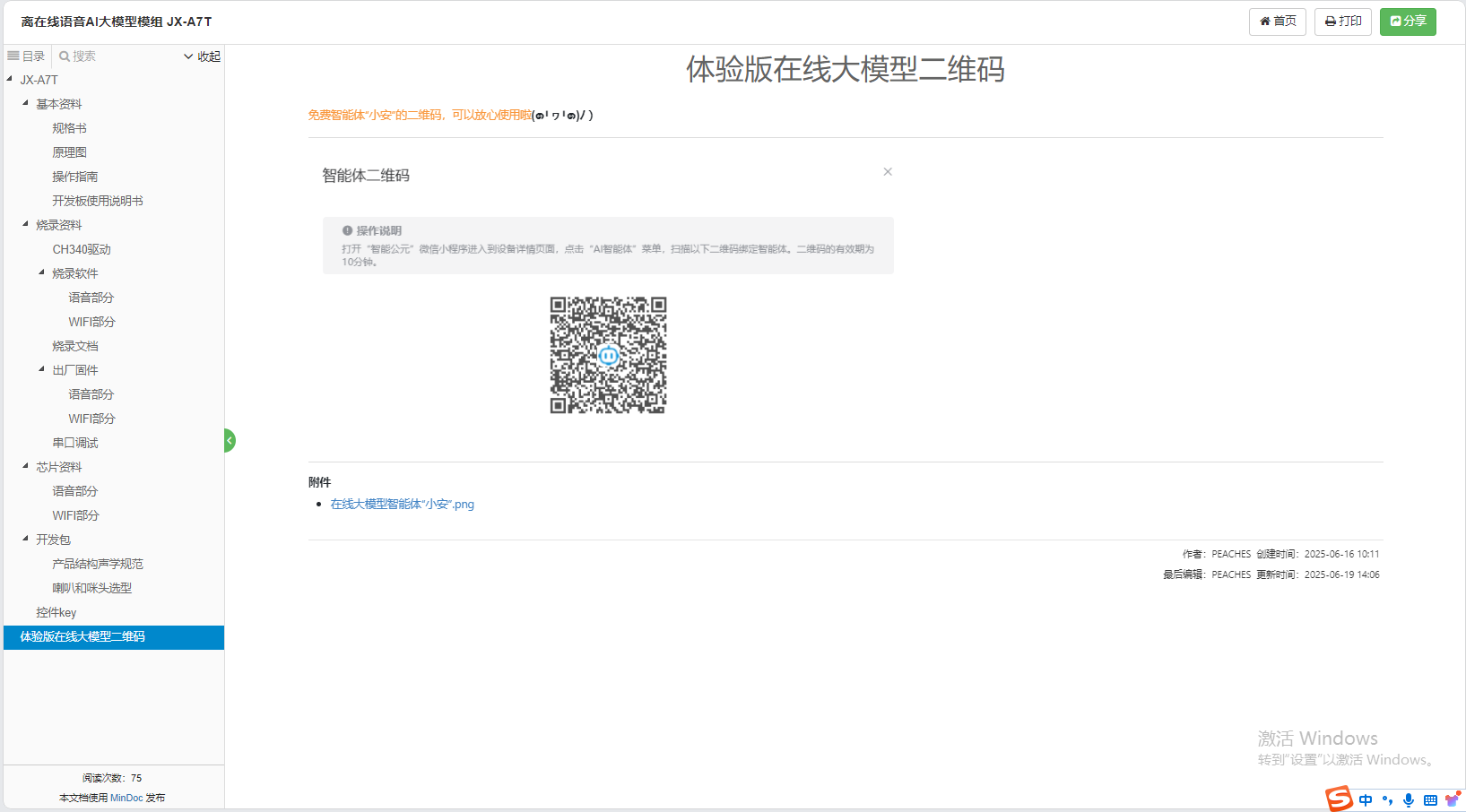Open 串口调试 from the navigation tree
This screenshot has width=1466, height=812.
(75, 442)
